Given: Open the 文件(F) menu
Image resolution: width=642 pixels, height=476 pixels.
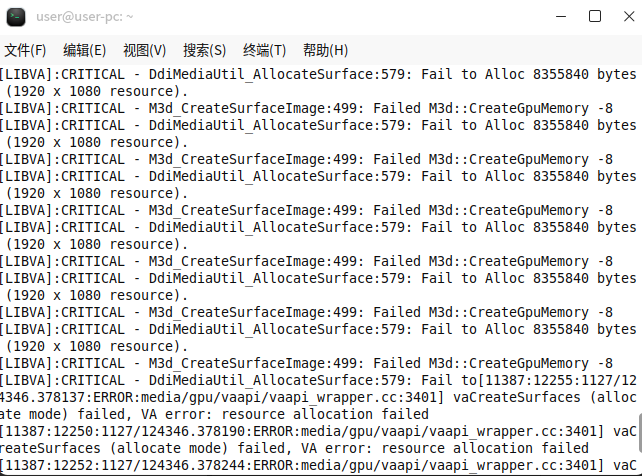Looking at the screenshot, I should click(x=25, y=50).
